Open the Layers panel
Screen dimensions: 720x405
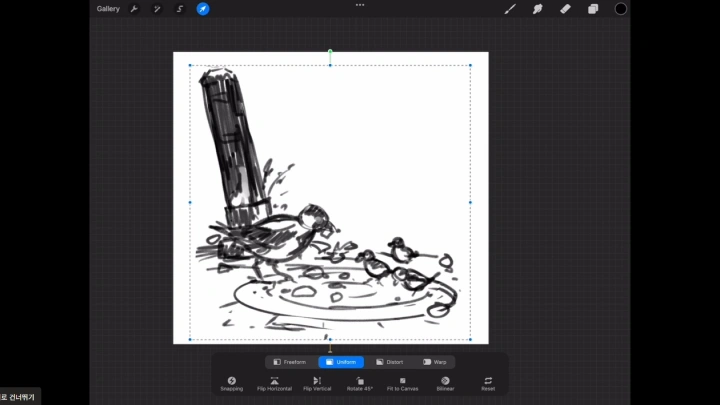pos(593,9)
